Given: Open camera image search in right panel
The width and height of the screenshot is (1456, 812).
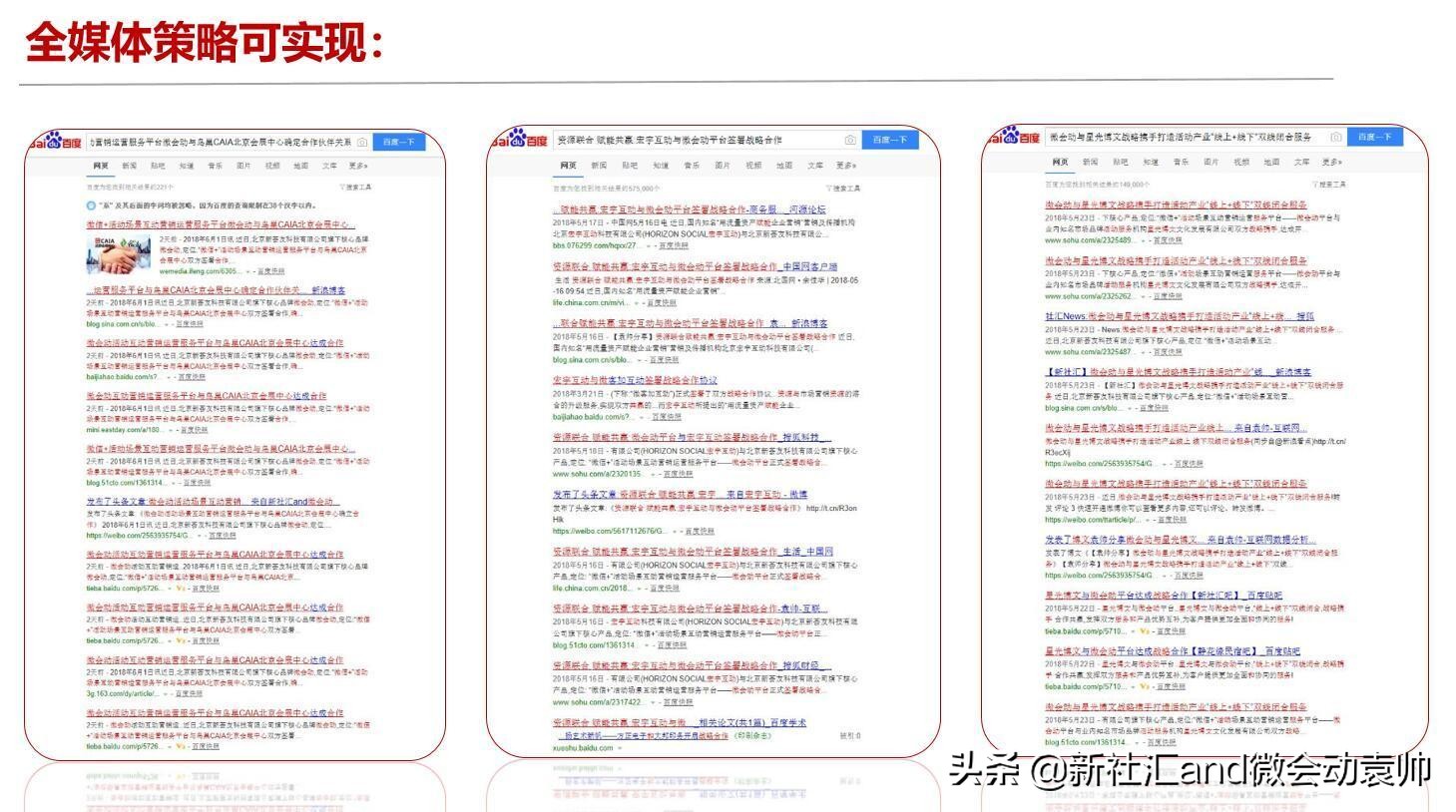Looking at the screenshot, I should [1334, 137].
